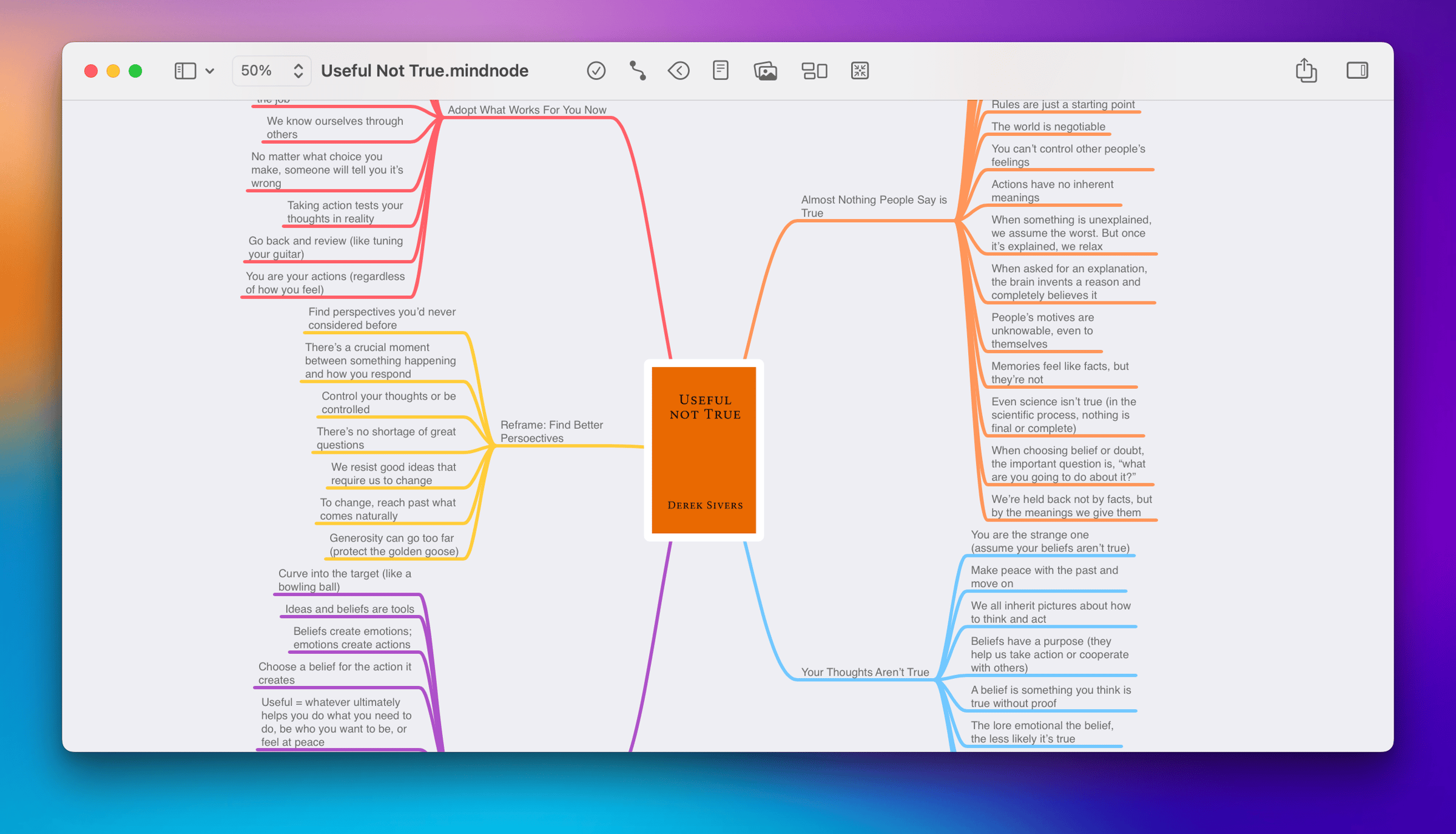Select node You are your actions
This screenshot has height=834, width=1456.
325,283
